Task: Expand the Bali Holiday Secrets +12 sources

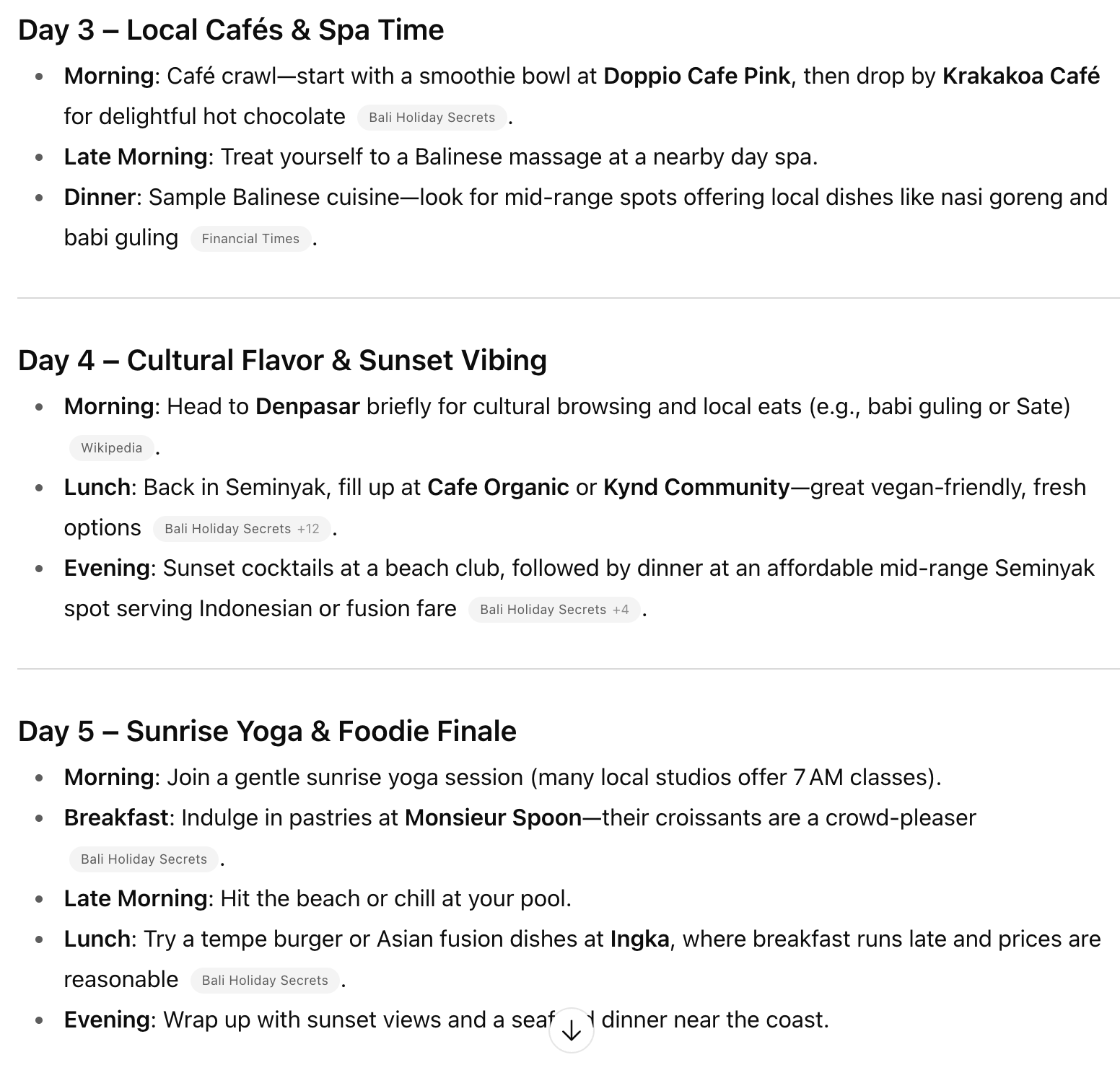Action: [x=242, y=529]
